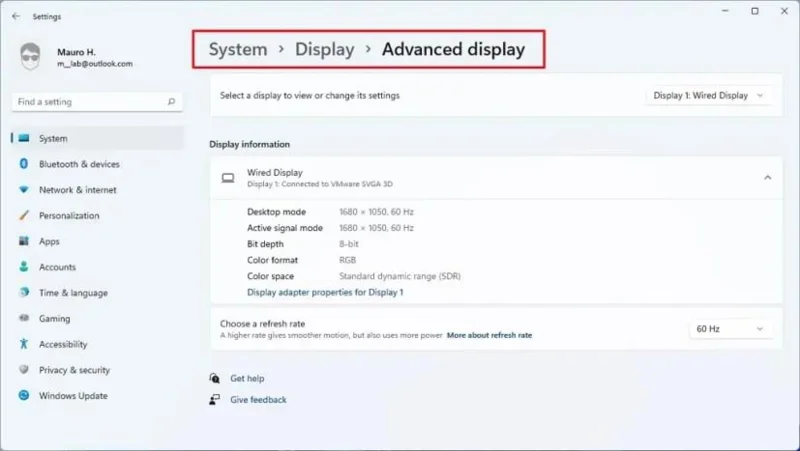Click the m_lab@outlook.com account email
800x451 pixels.
[95, 64]
